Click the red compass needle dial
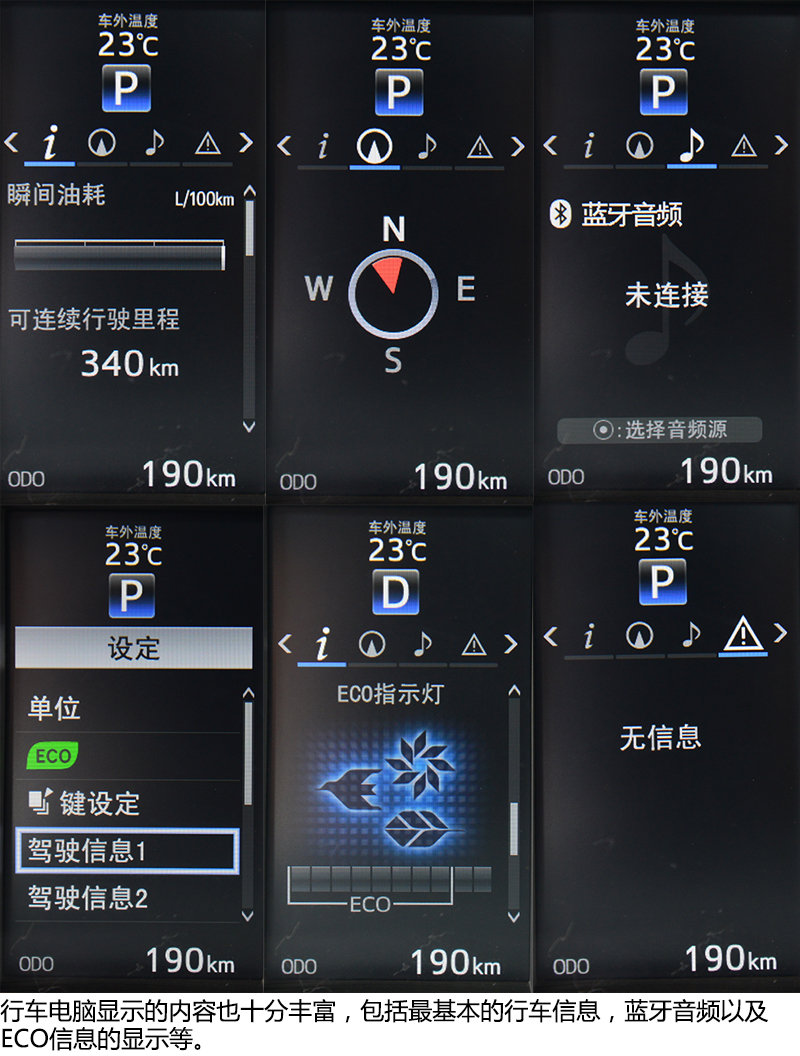Image resolution: width=800 pixels, height=1056 pixels. point(393,295)
